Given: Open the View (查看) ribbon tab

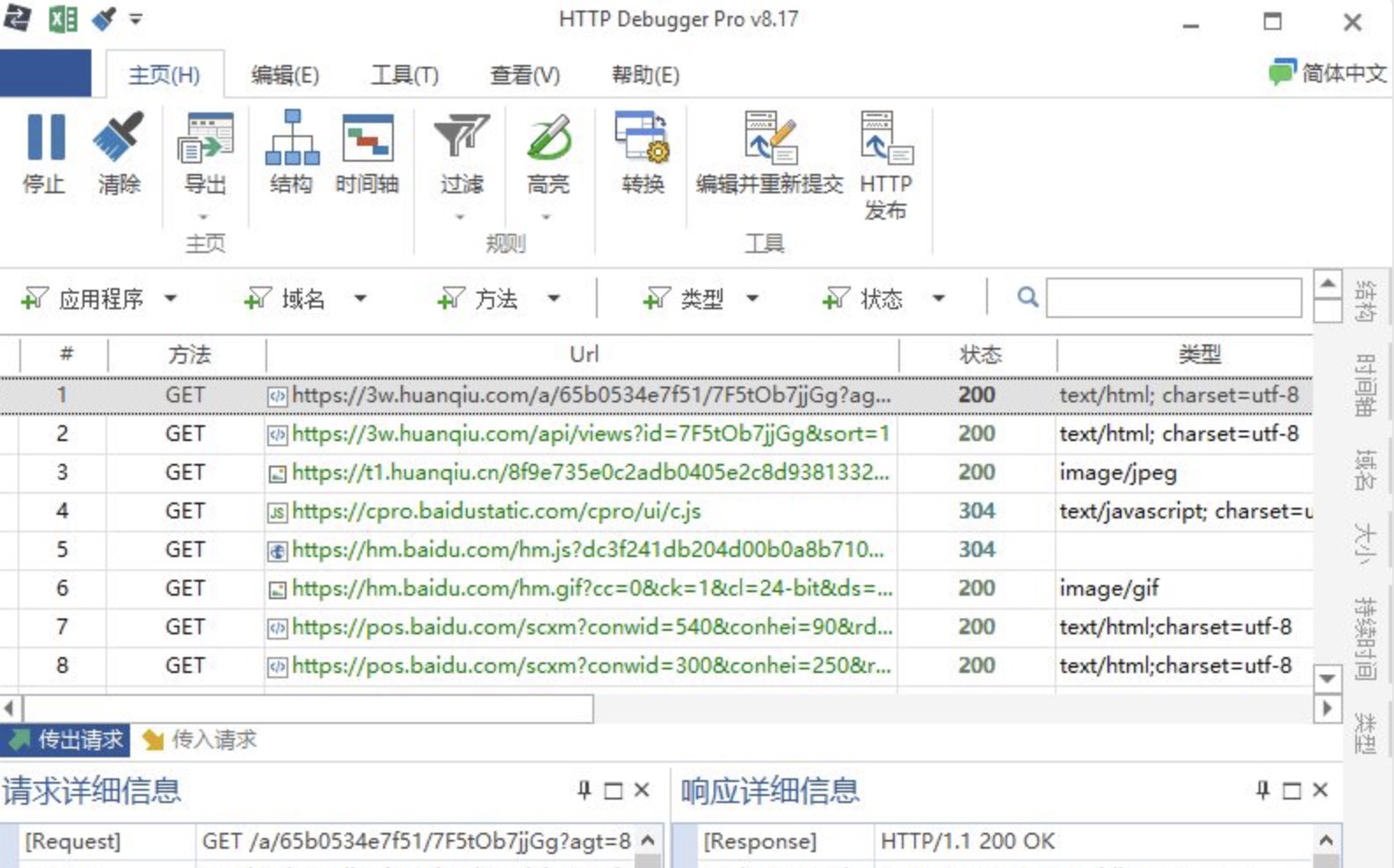Looking at the screenshot, I should (525, 75).
